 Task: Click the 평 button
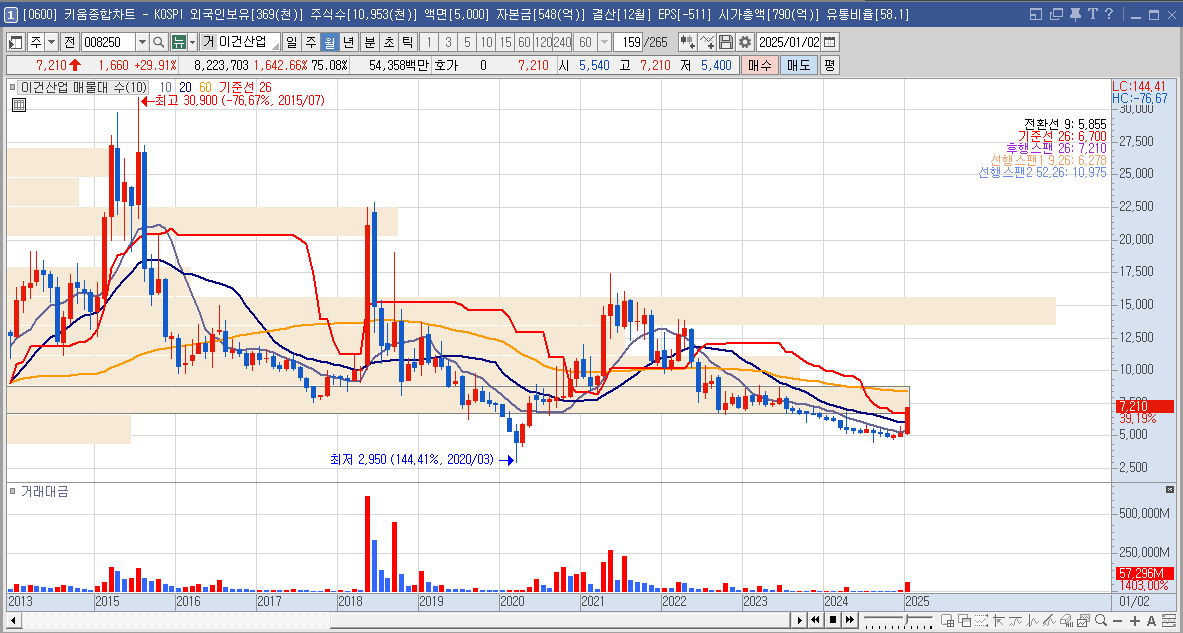829,65
